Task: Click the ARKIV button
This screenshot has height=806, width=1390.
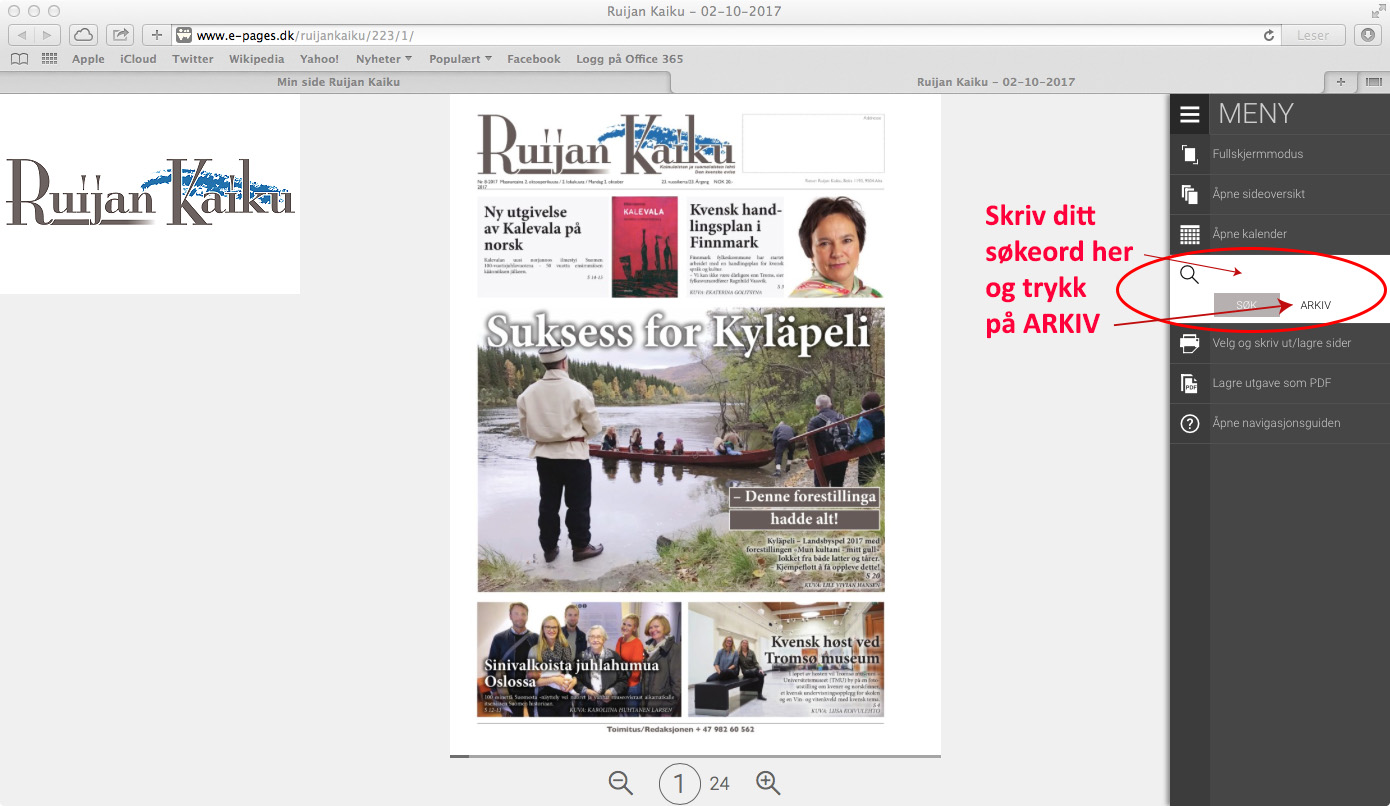Action: (x=1315, y=305)
